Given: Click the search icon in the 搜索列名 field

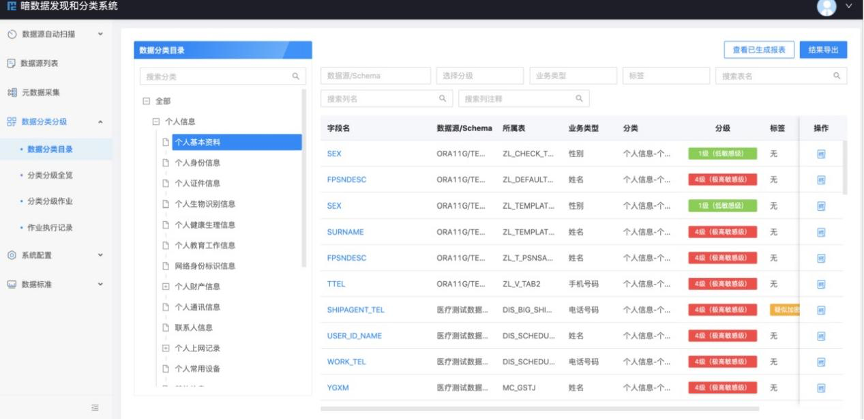Looking at the screenshot, I should pos(443,99).
